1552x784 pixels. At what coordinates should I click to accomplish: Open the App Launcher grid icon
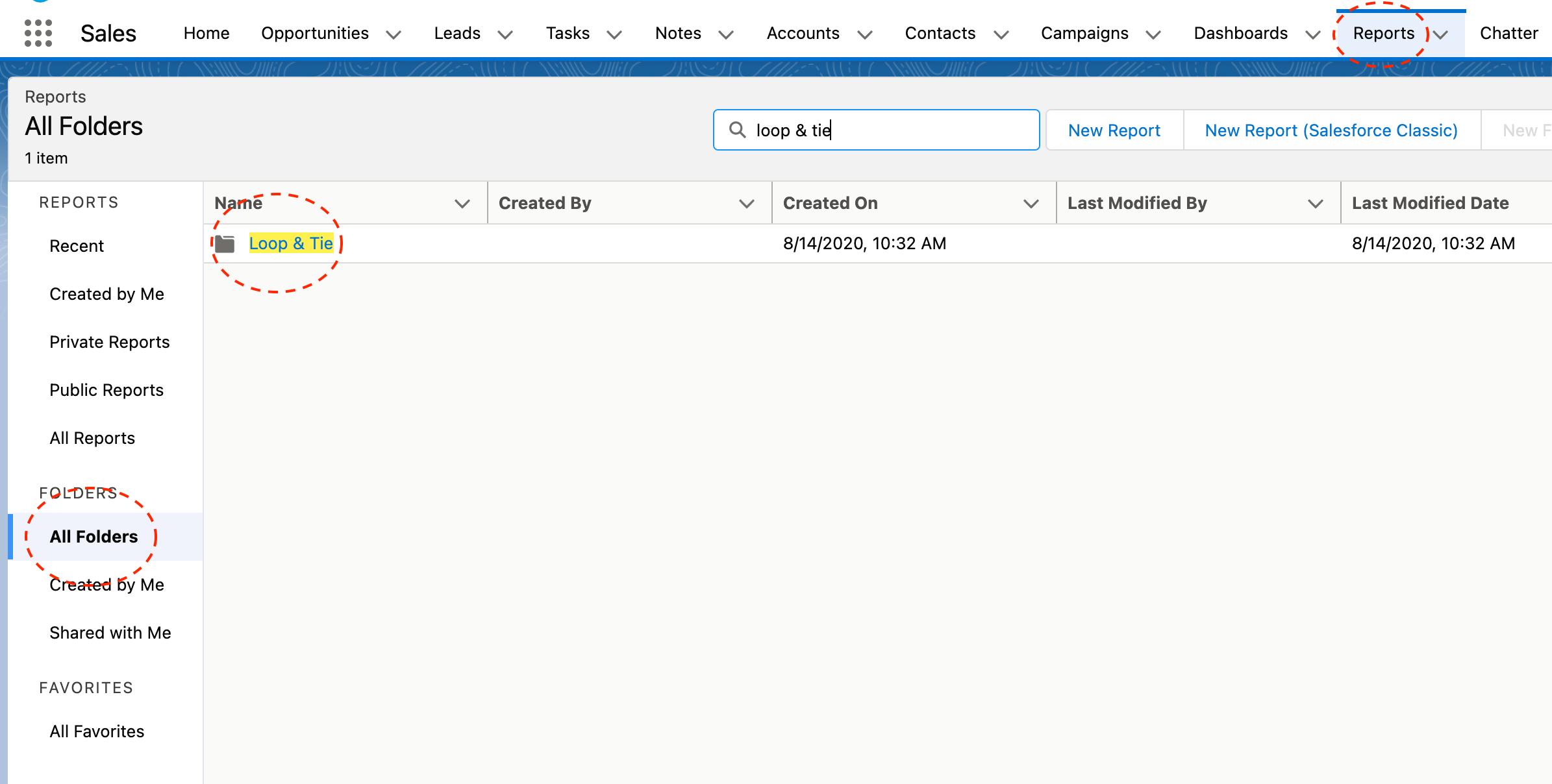pyautogui.click(x=38, y=33)
